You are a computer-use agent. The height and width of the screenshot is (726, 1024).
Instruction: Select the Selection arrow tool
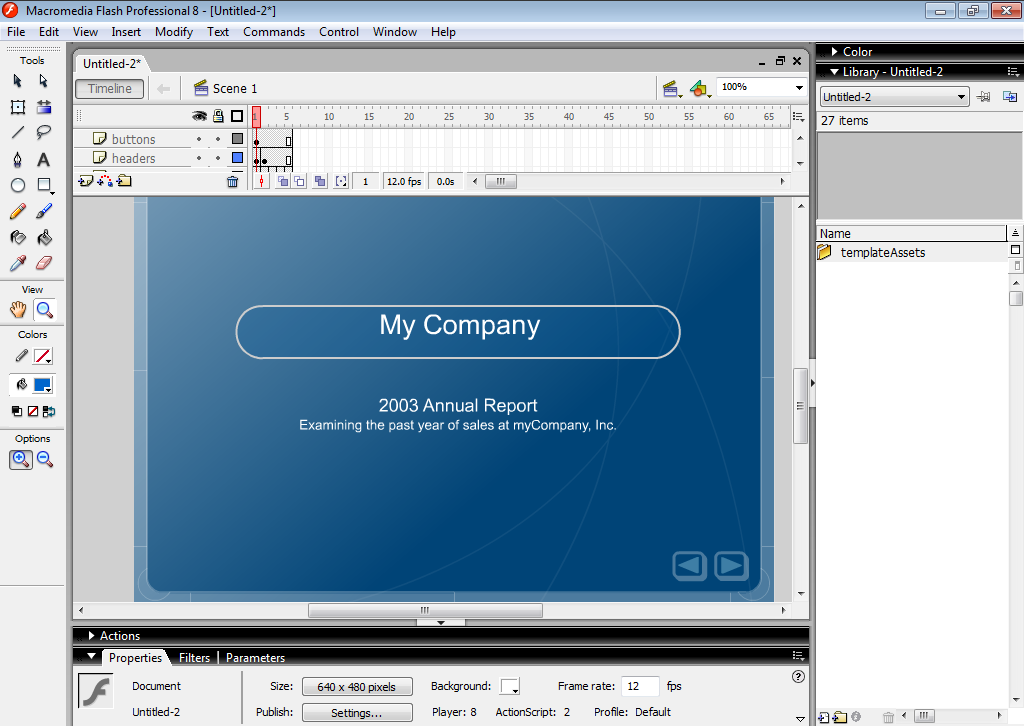point(18,81)
